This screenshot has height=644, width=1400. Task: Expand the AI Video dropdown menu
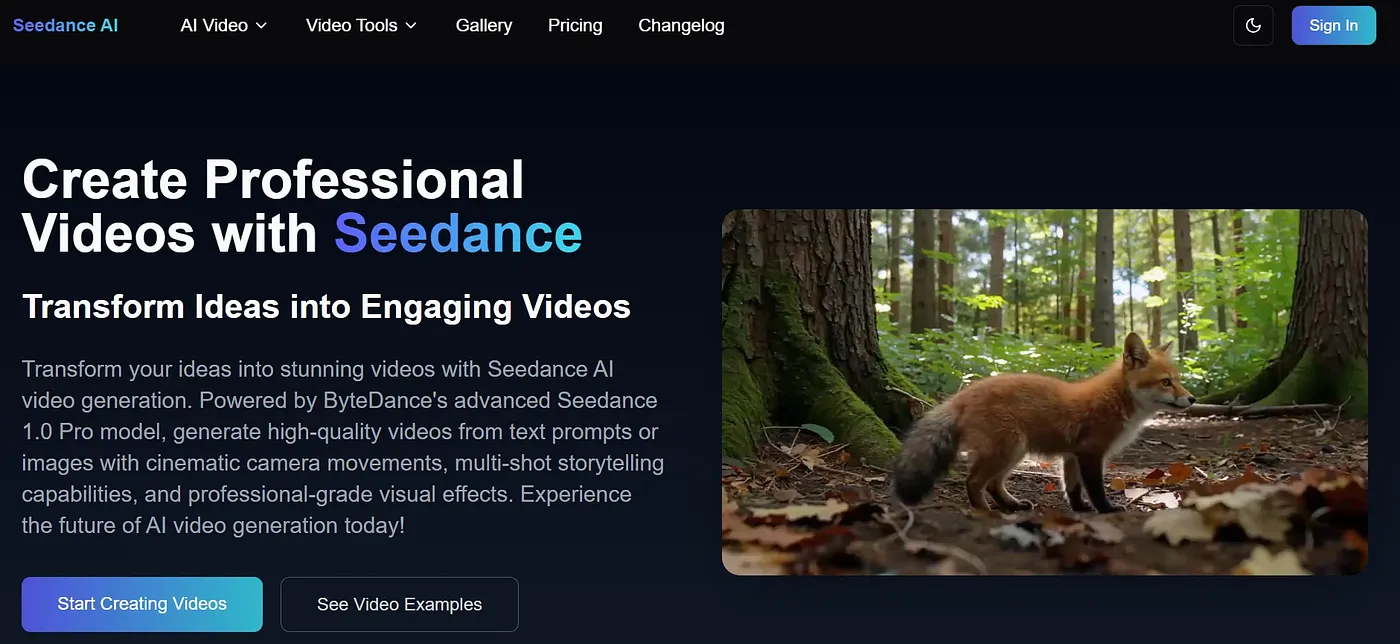pyautogui.click(x=224, y=25)
